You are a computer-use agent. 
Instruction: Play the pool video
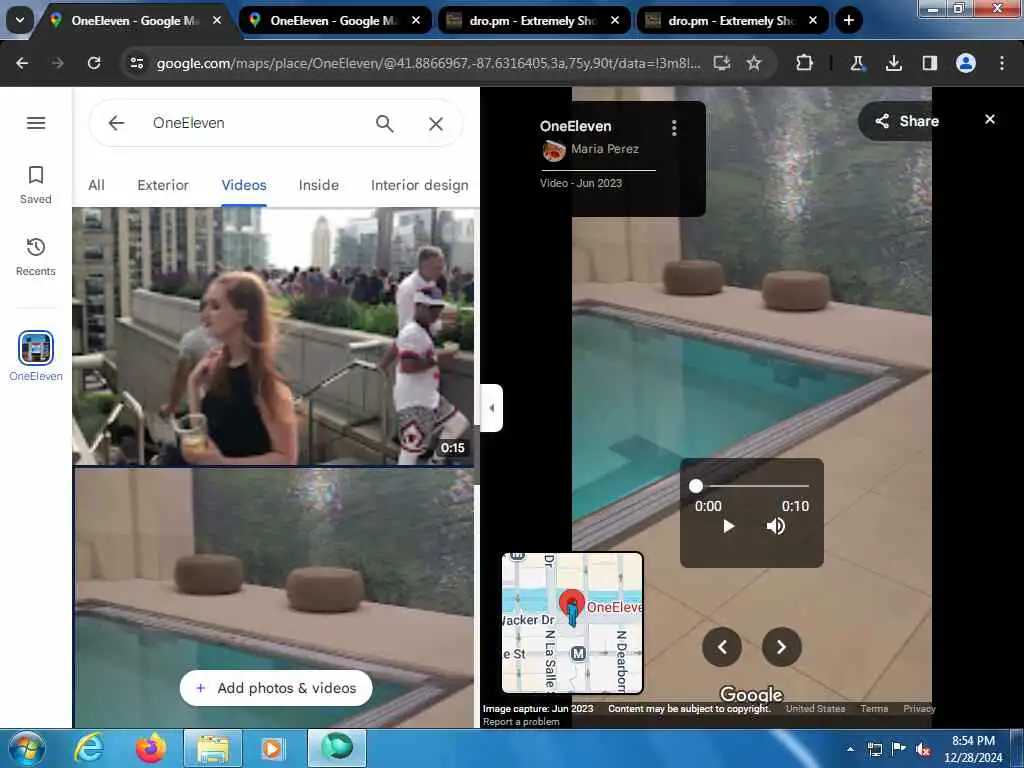tap(729, 526)
